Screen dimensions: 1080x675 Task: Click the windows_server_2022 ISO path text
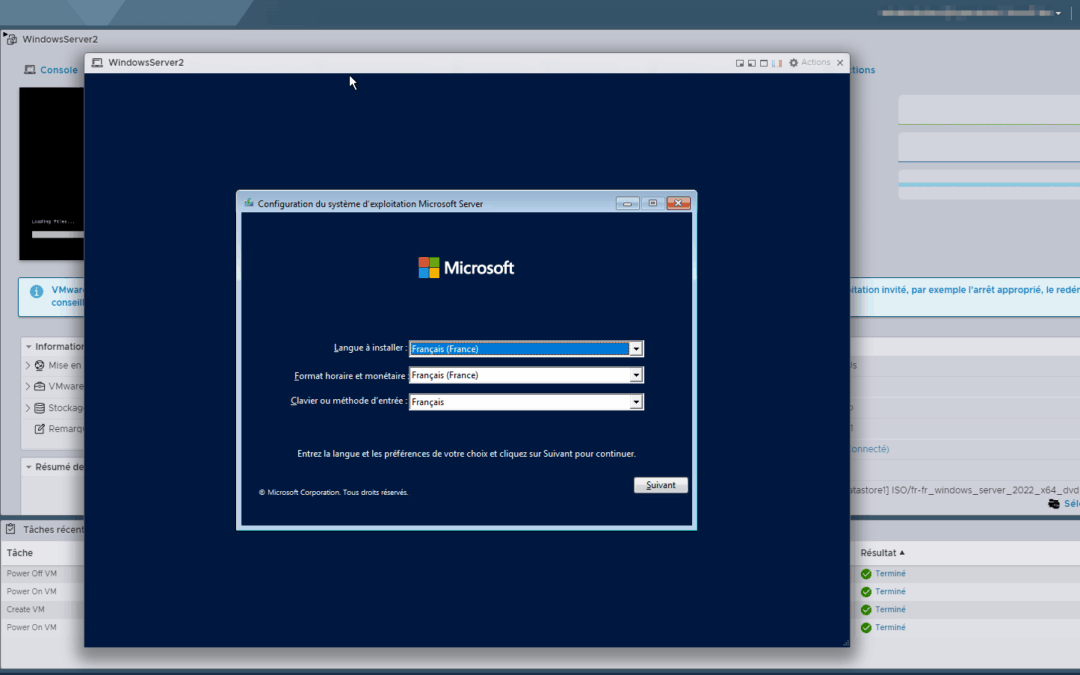click(964, 490)
